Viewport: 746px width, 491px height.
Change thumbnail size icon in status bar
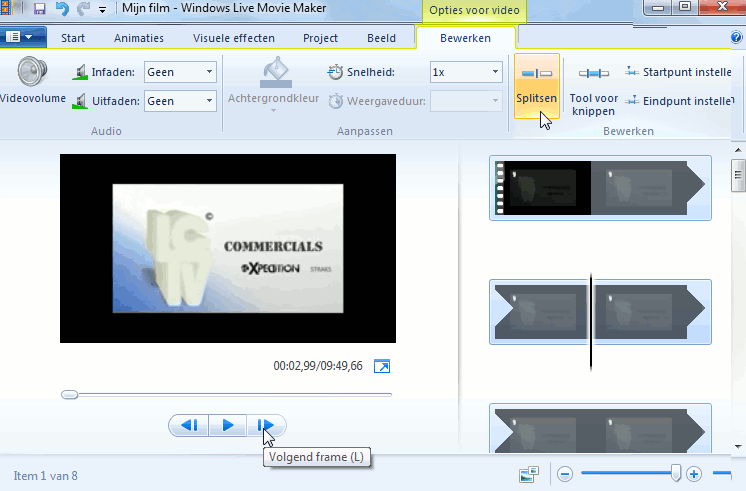[x=529, y=474]
